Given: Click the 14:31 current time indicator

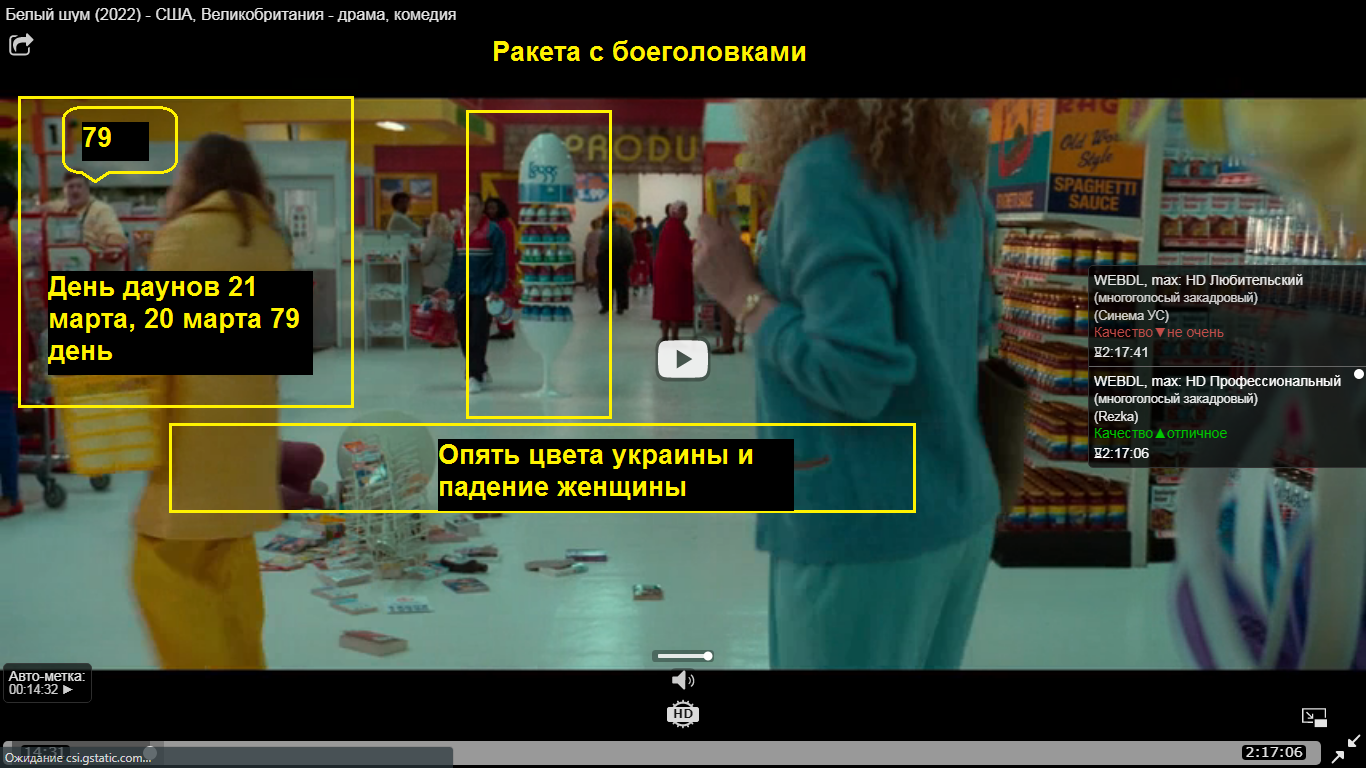Looking at the screenshot, I should coord(45,752).
